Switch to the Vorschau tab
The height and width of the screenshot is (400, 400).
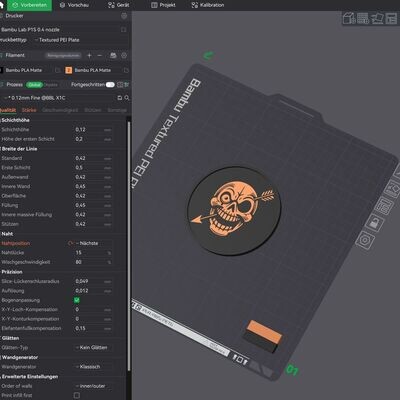click(74, 5)
